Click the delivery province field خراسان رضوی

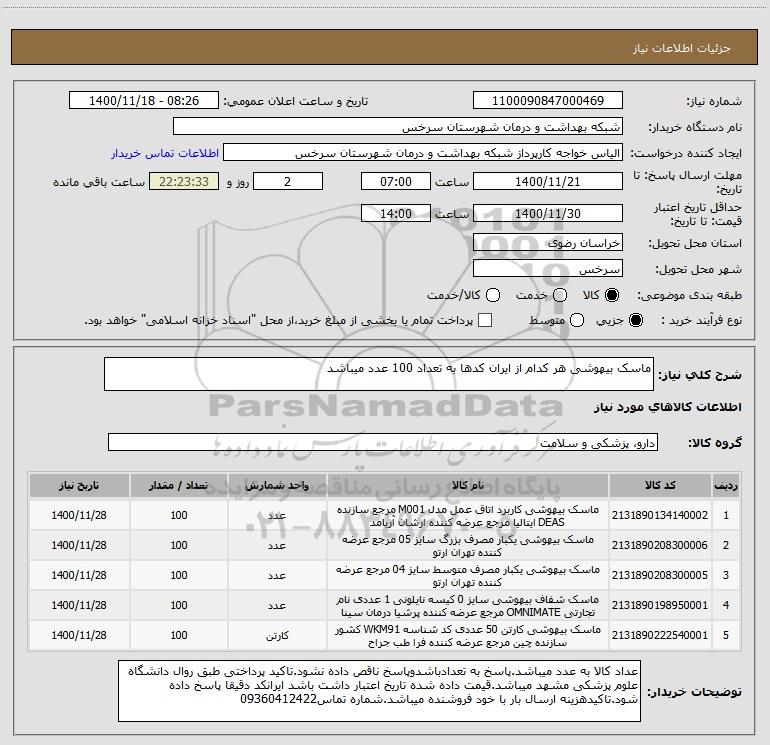548,243
